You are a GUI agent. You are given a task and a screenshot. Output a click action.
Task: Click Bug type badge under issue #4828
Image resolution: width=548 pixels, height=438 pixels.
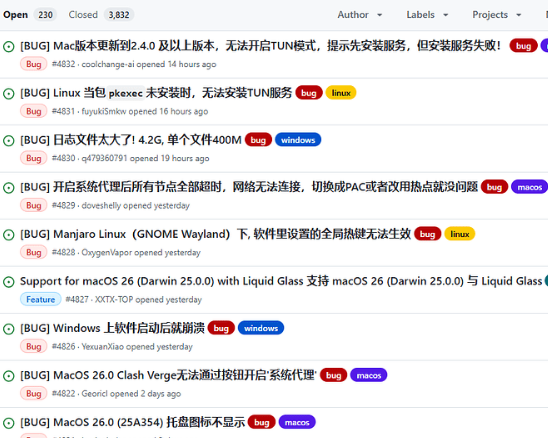click(34, 252)
